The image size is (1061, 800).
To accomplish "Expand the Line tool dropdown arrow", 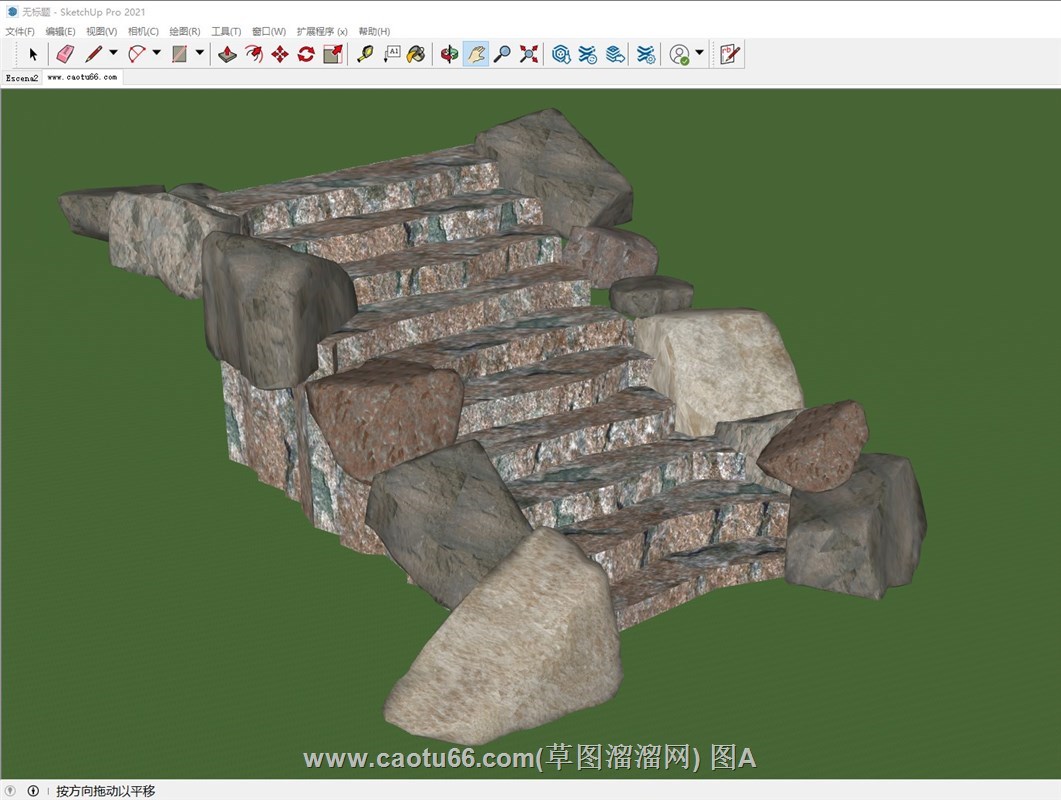I will click(113, 54).
